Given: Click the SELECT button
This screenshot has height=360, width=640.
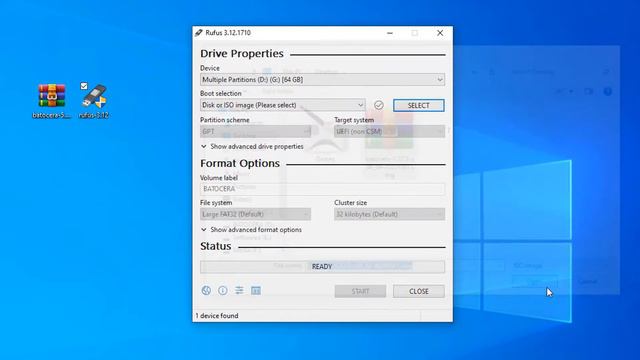Looking at the screenshot, I should (418, 105).
